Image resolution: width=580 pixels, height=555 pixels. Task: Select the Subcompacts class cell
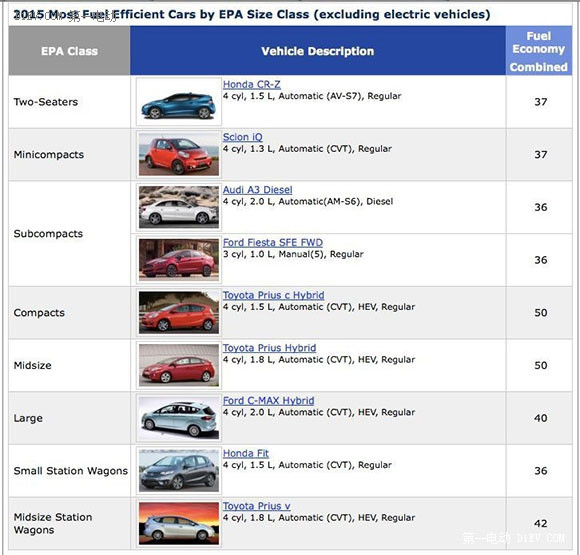[x=69, y=233]
